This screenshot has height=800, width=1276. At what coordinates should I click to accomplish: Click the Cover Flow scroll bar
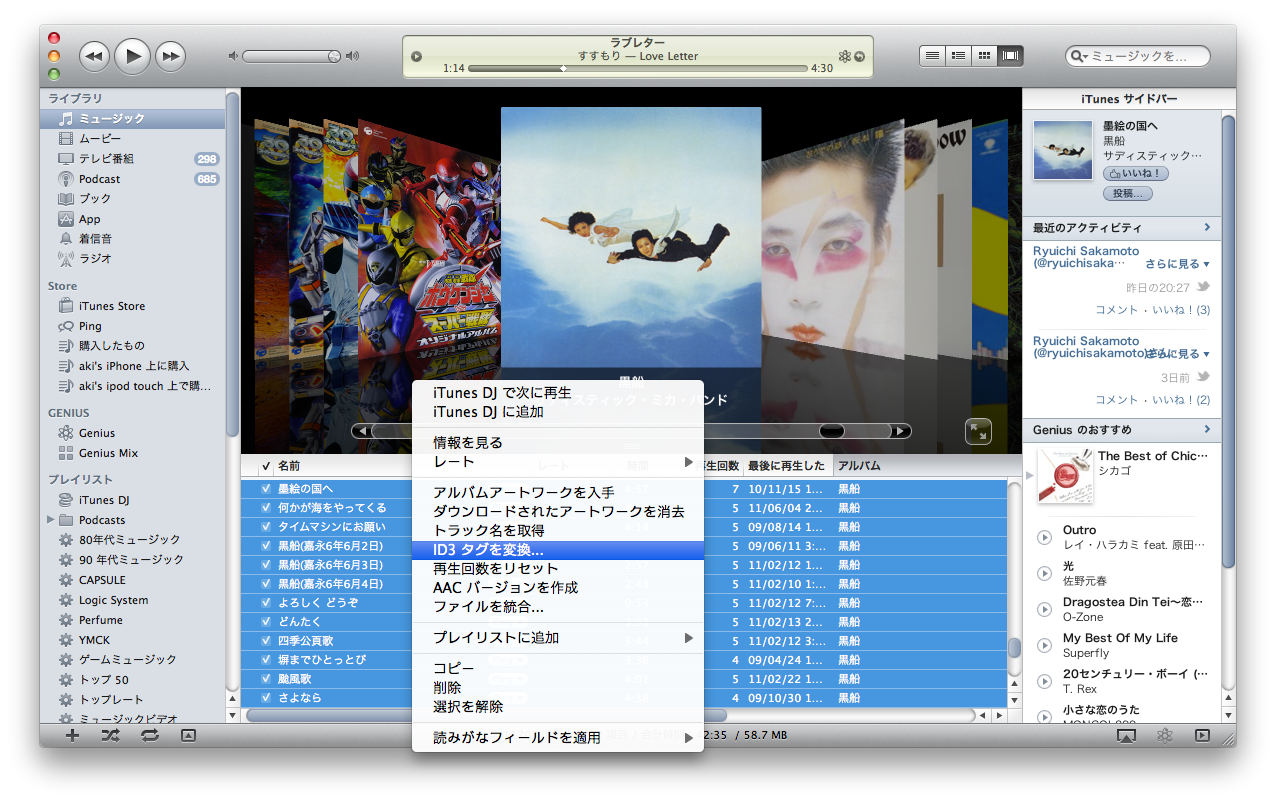click(633, 431)
